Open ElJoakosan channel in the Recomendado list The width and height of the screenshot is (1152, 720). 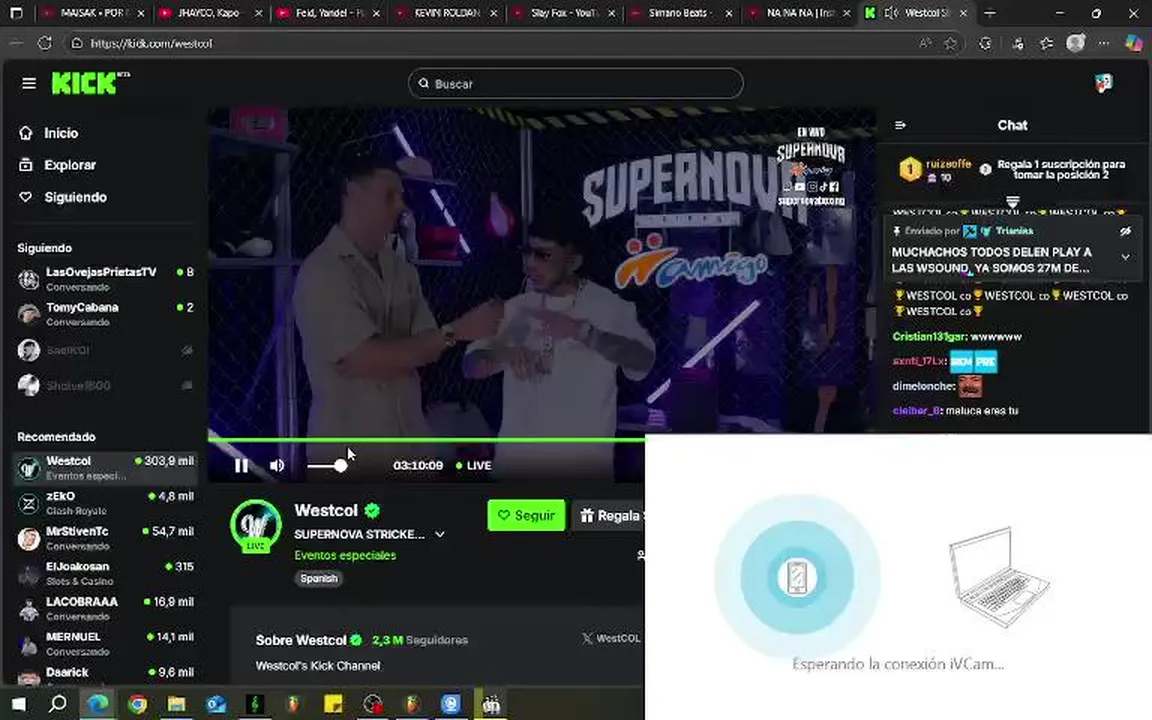105,573
